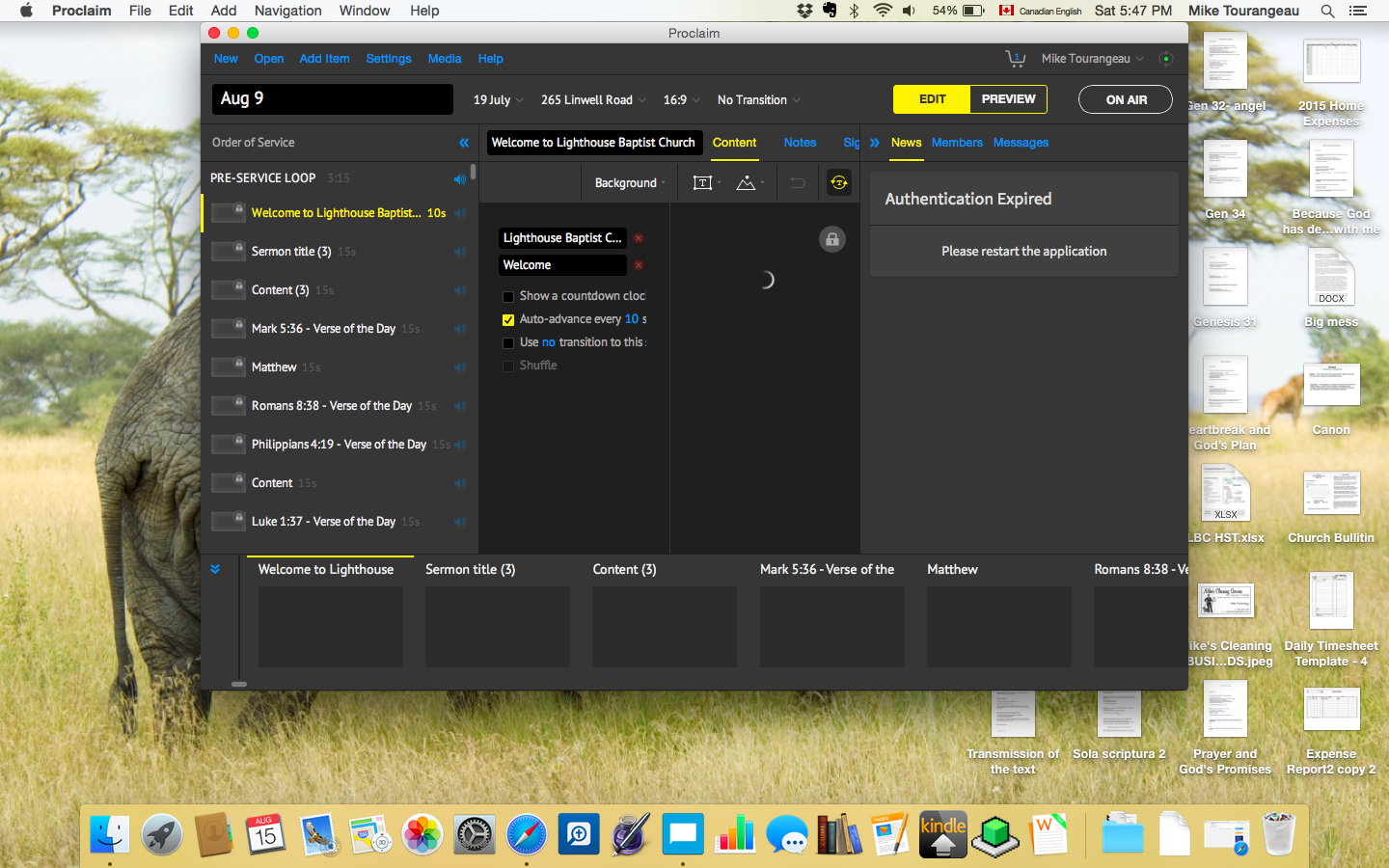Screen dimensions: 1389x868
Task: Open Safari from the dock
Action: tap(527, 834)
